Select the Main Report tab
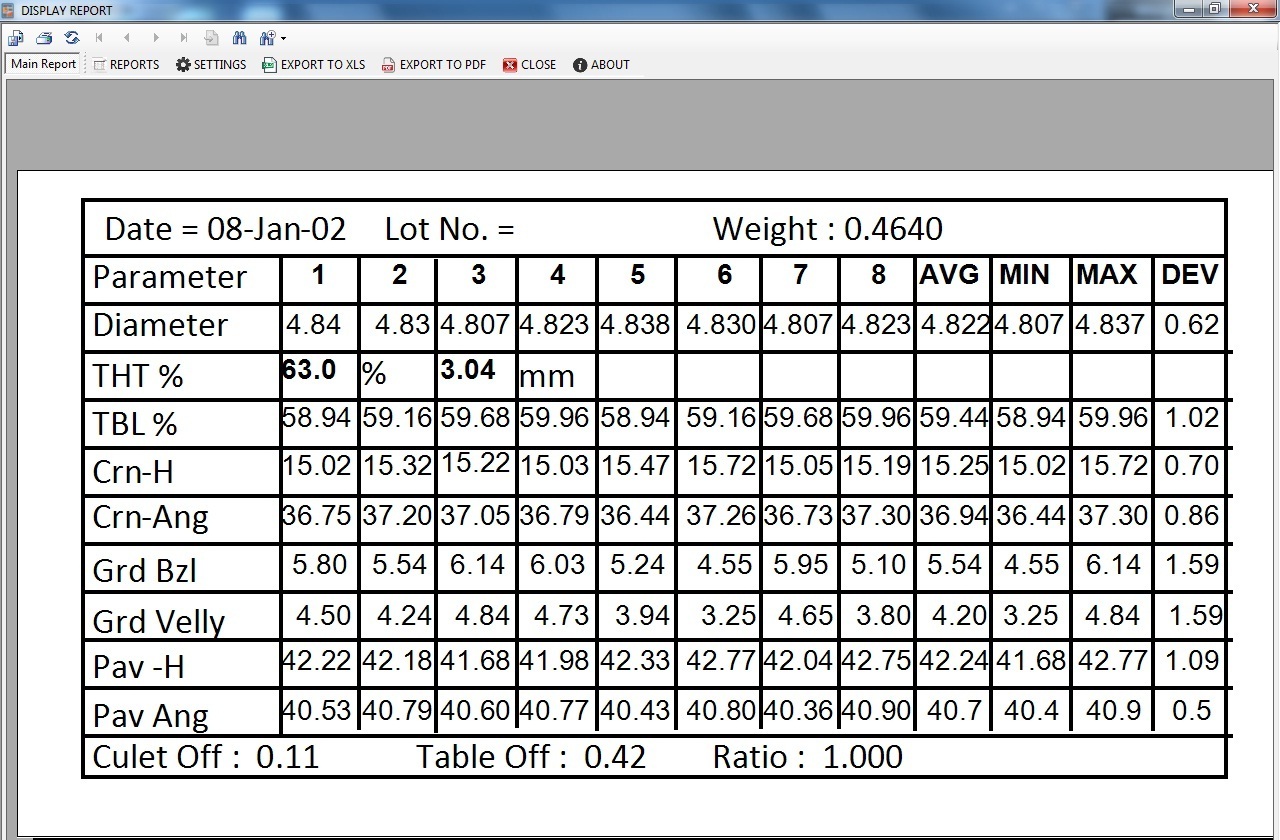 point(43,64)
